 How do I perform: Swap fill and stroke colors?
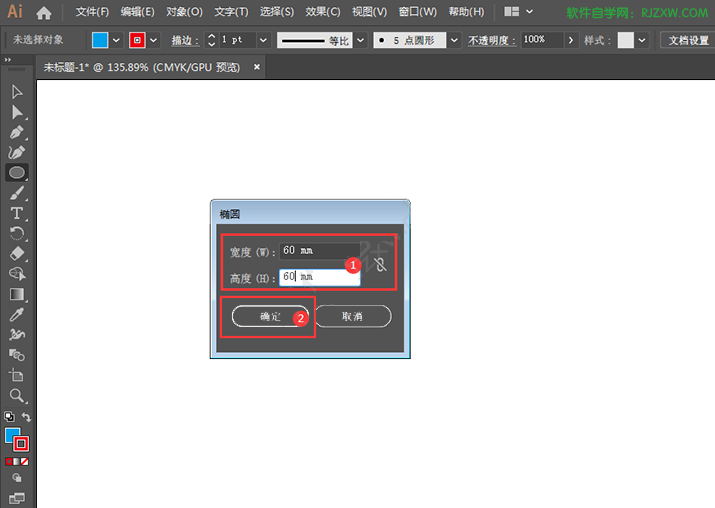pos(26,417)
